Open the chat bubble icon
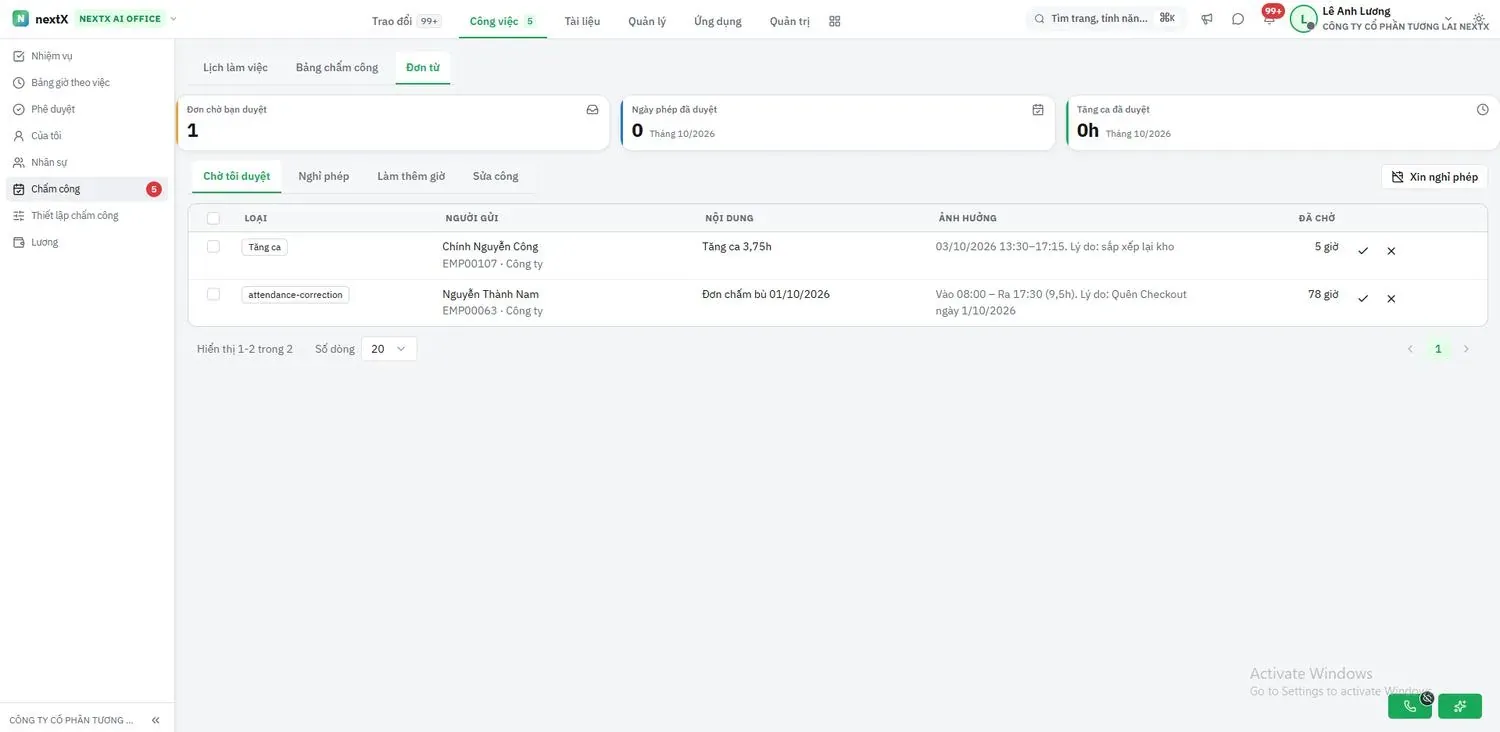 coord(1238,19)
